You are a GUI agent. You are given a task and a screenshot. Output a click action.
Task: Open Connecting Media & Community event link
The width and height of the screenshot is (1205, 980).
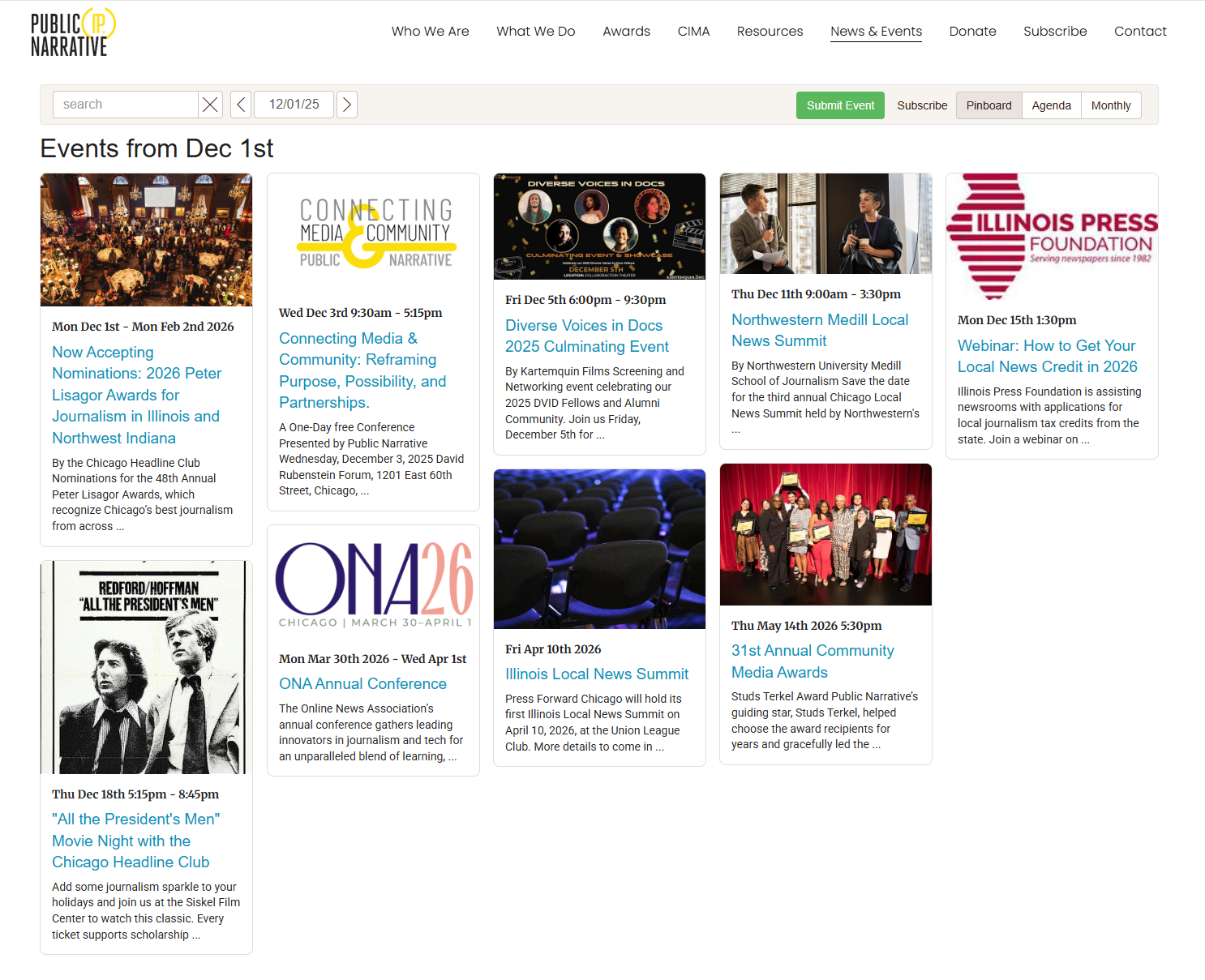pyautogui.click(x=362, y=370)
